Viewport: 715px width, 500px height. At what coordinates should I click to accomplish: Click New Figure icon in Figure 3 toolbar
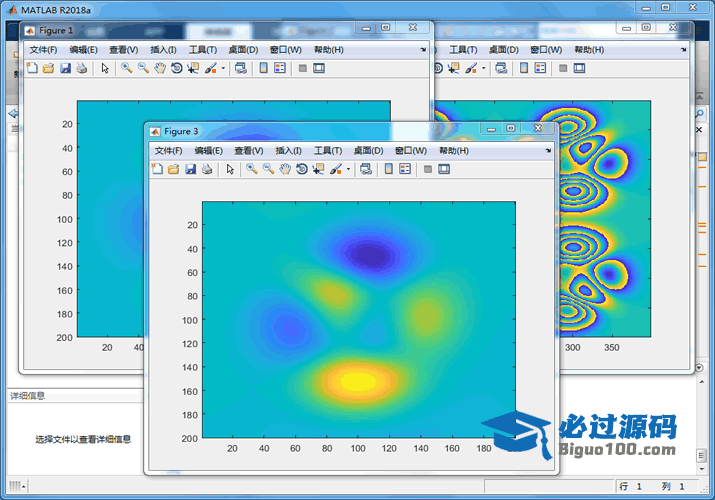point(156,169)
